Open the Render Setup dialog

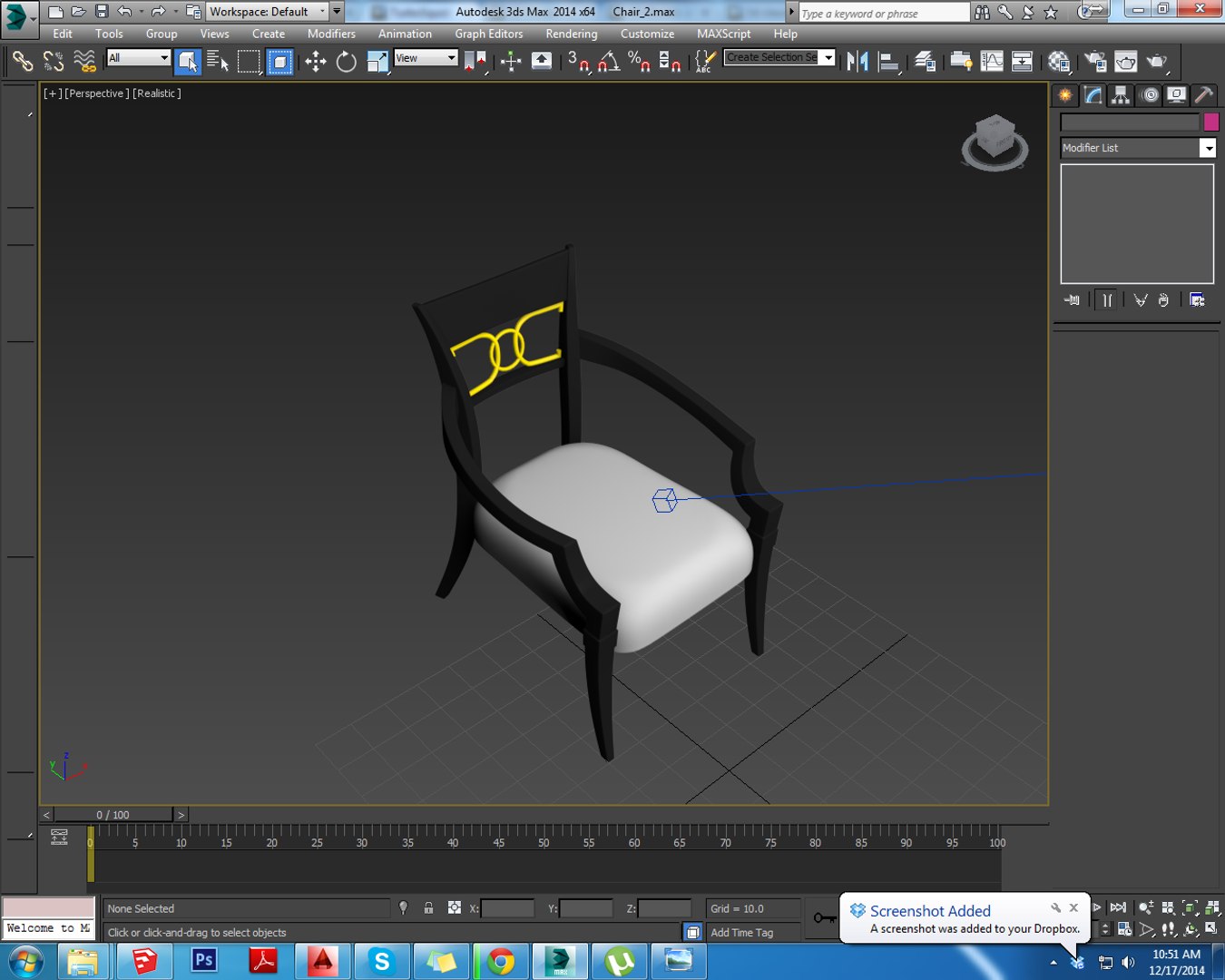click(1096, 61)
